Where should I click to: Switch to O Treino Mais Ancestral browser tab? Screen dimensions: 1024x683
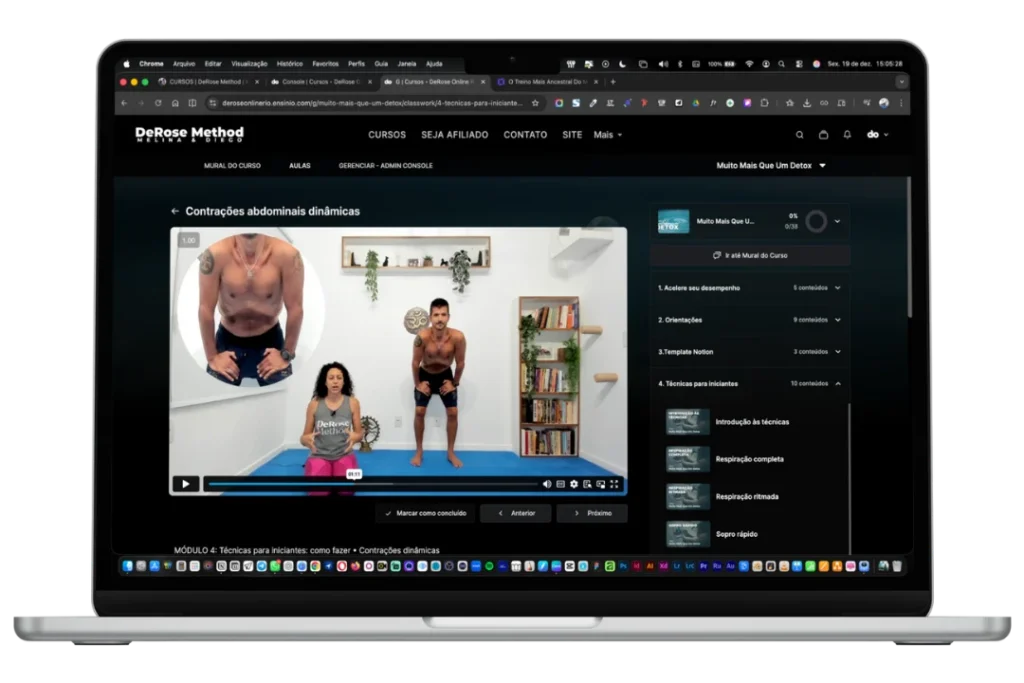click(x=547, y=82)
